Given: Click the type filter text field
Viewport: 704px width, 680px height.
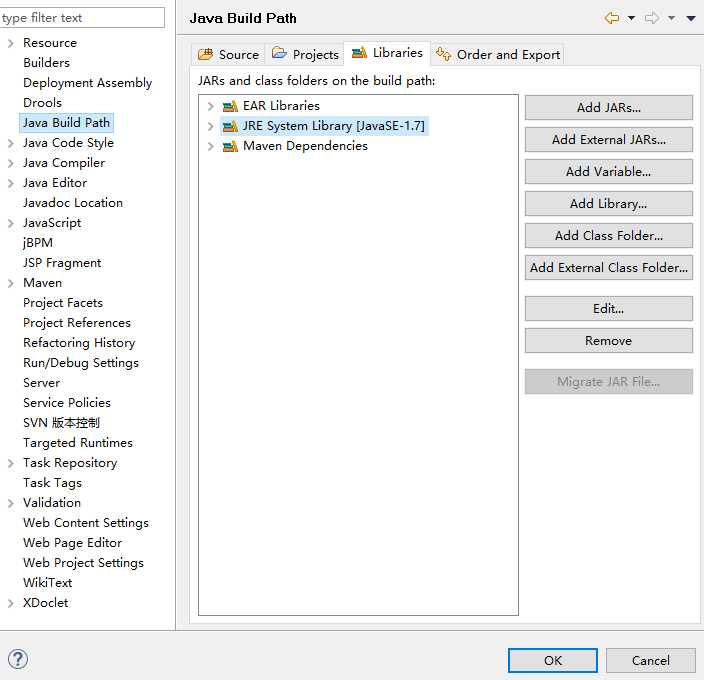Looking at the screenshot, I should tap(82, 18).
